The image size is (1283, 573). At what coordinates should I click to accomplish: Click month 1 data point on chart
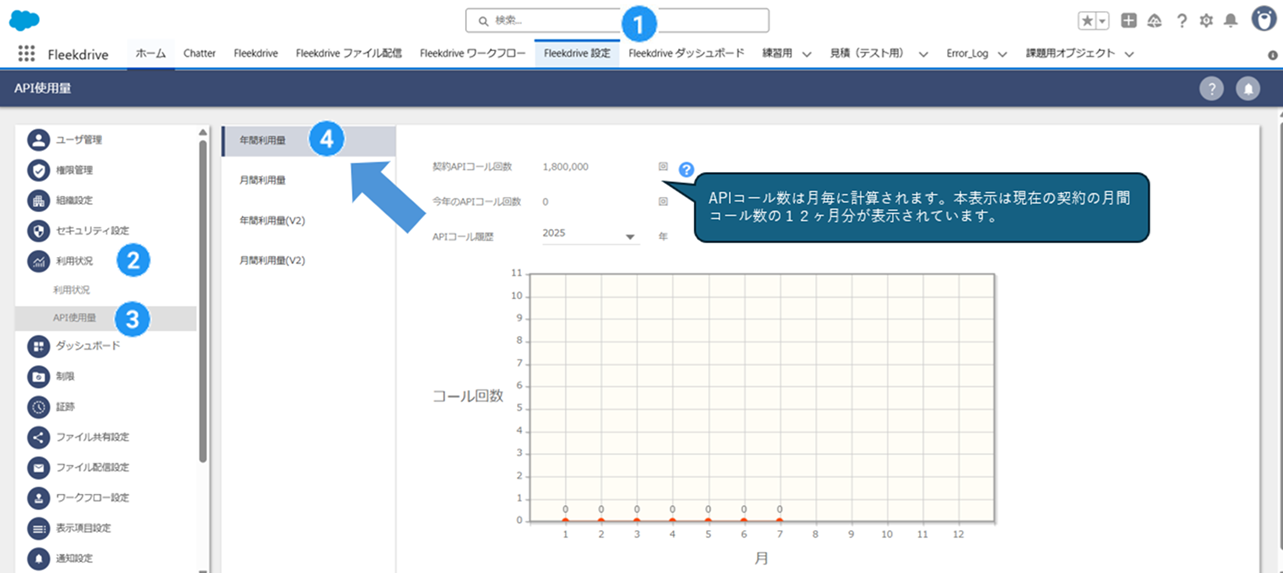click(x=566, y=520)
